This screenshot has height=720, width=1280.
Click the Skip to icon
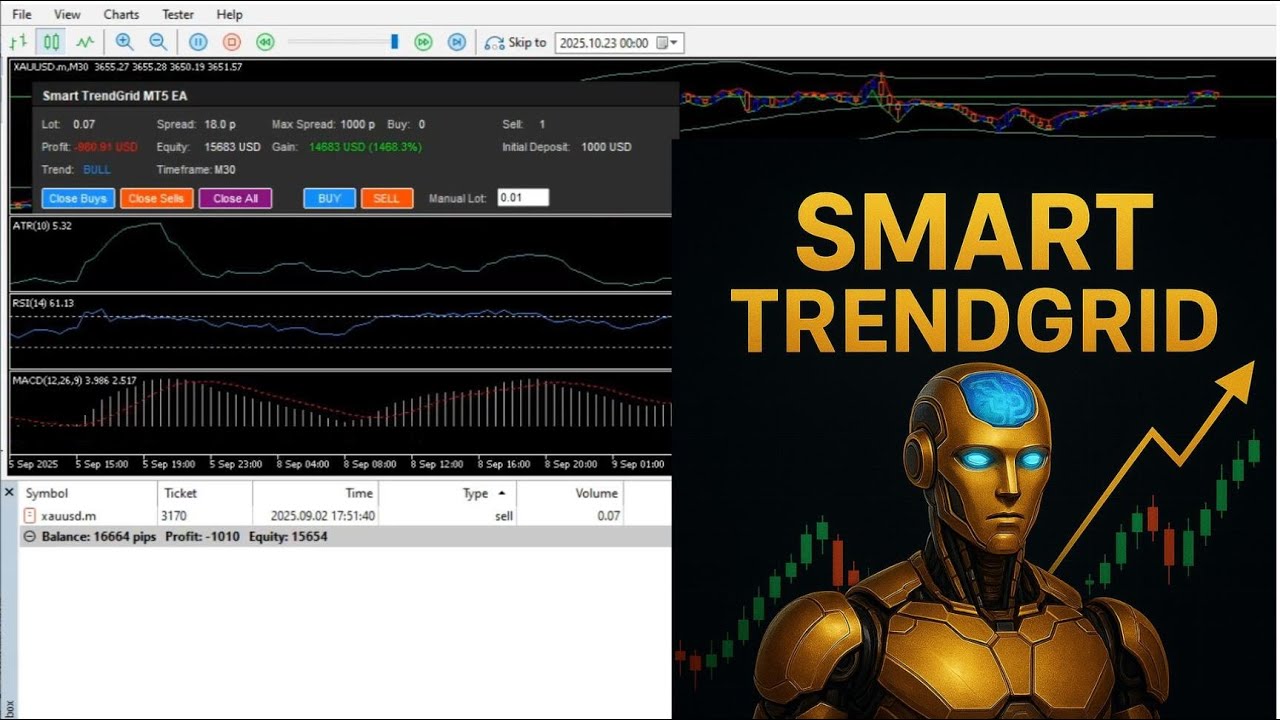point(494,43)
